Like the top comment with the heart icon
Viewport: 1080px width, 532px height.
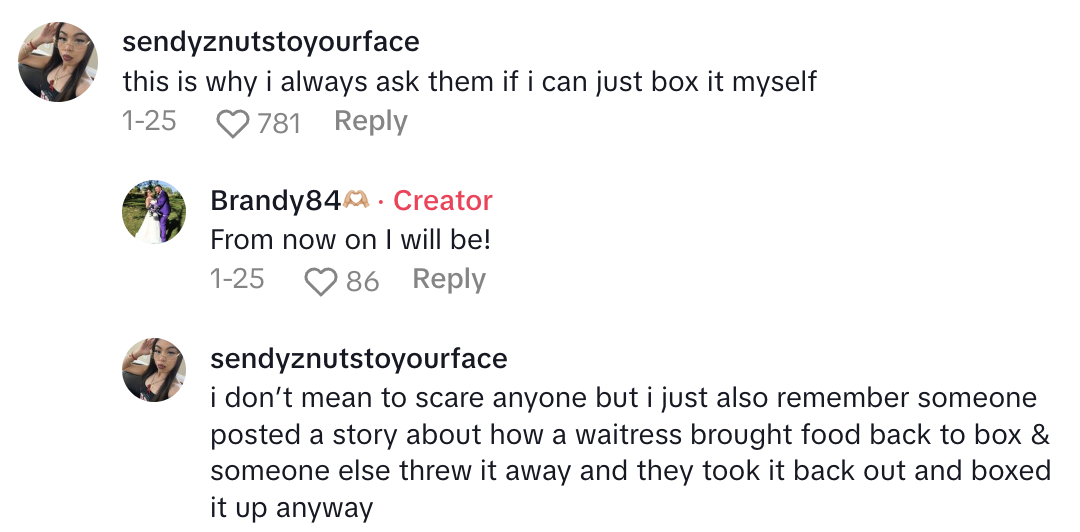click(x=233, y=123)
